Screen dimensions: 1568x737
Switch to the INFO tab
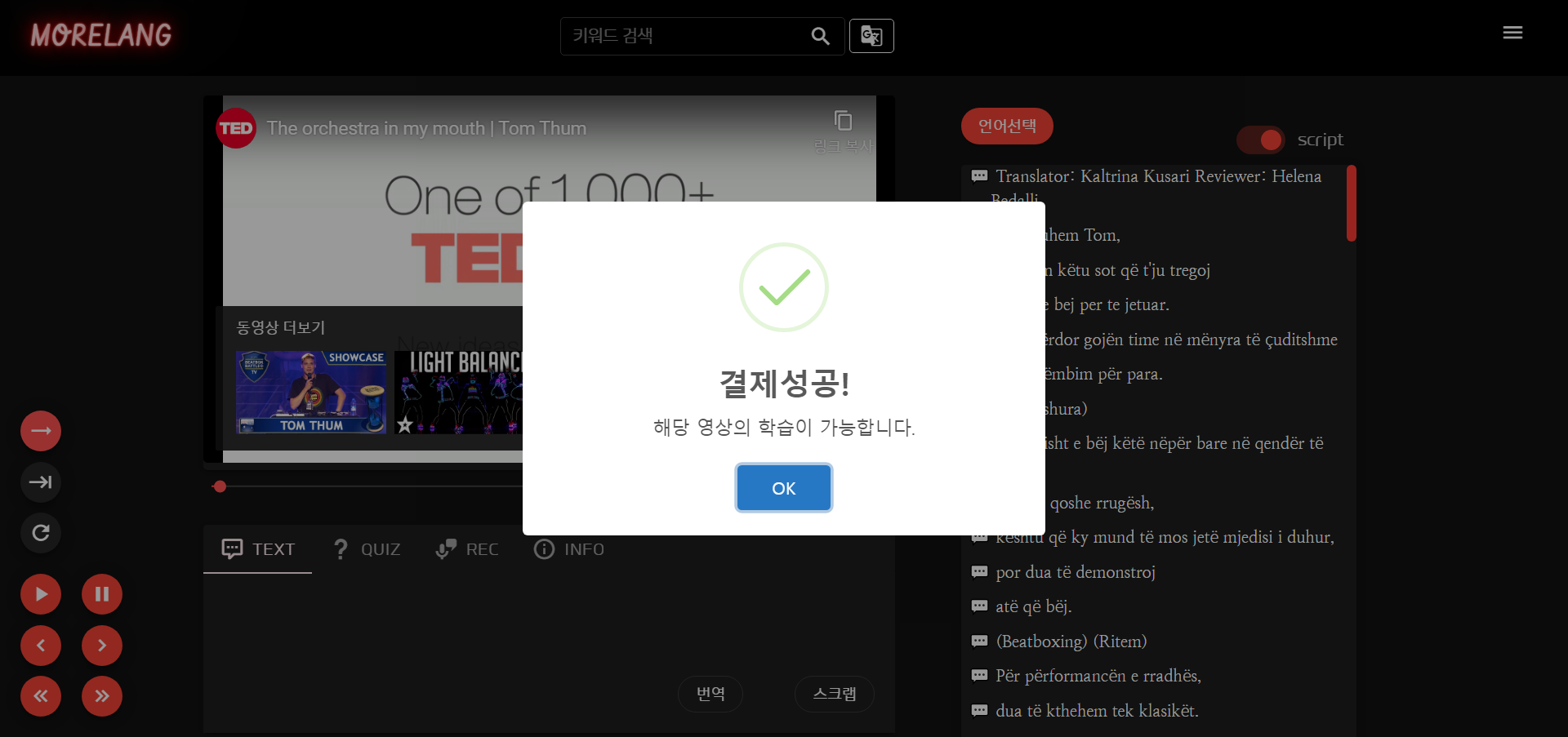point(569,549)
